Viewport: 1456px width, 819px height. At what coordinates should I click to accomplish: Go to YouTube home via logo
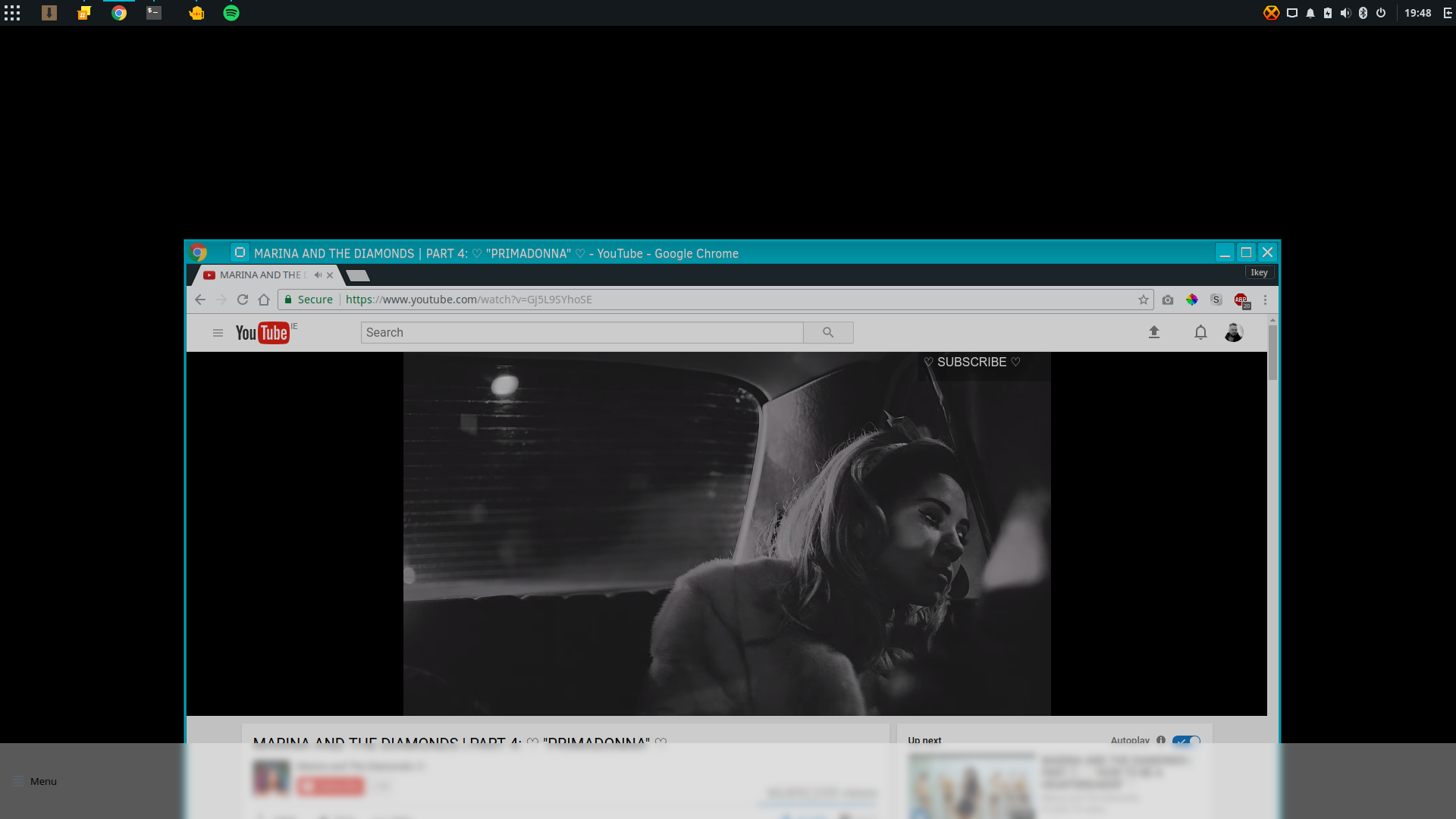(x=262, y=333)
